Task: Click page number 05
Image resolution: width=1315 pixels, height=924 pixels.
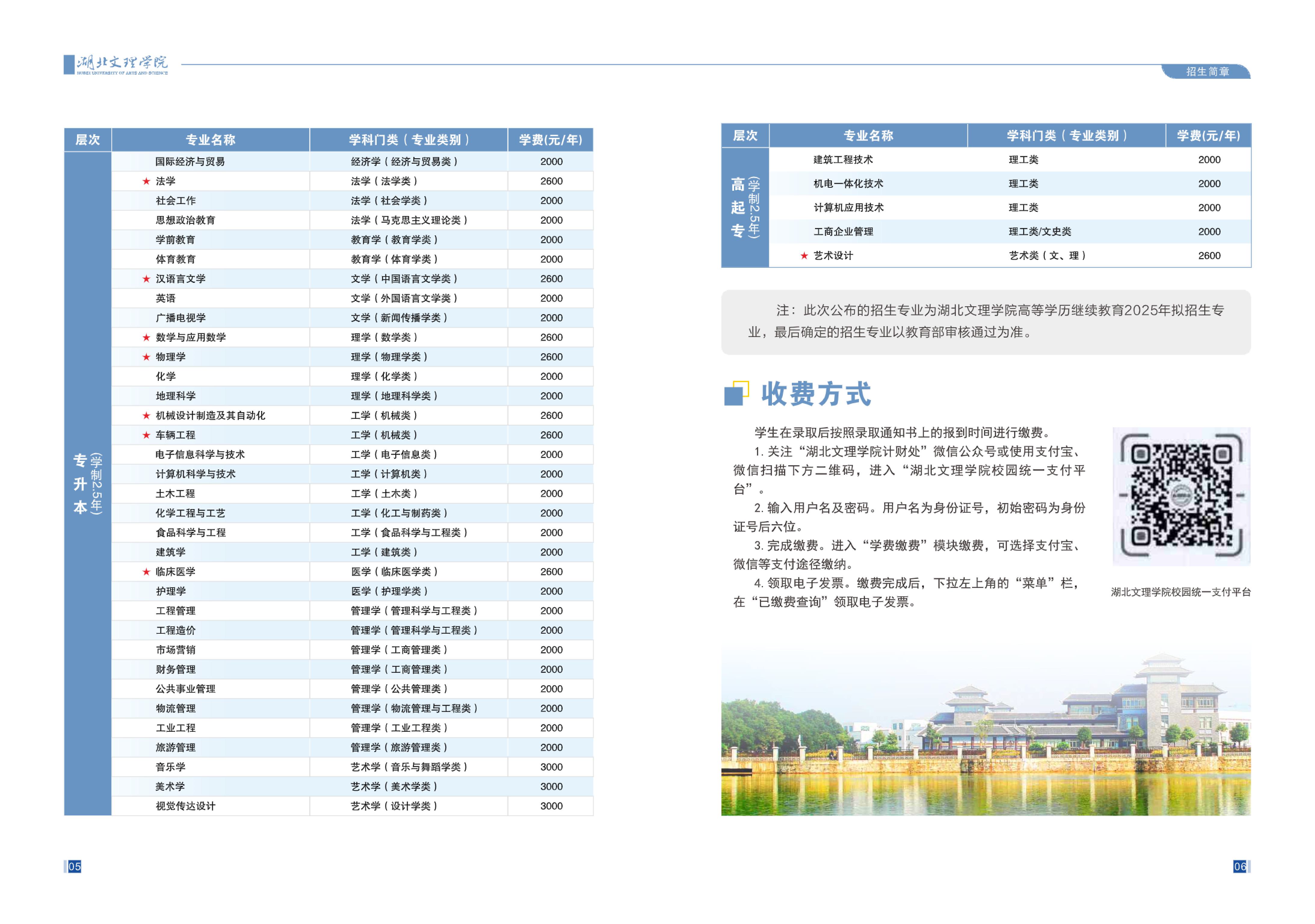Action: [x=74, y=866]
